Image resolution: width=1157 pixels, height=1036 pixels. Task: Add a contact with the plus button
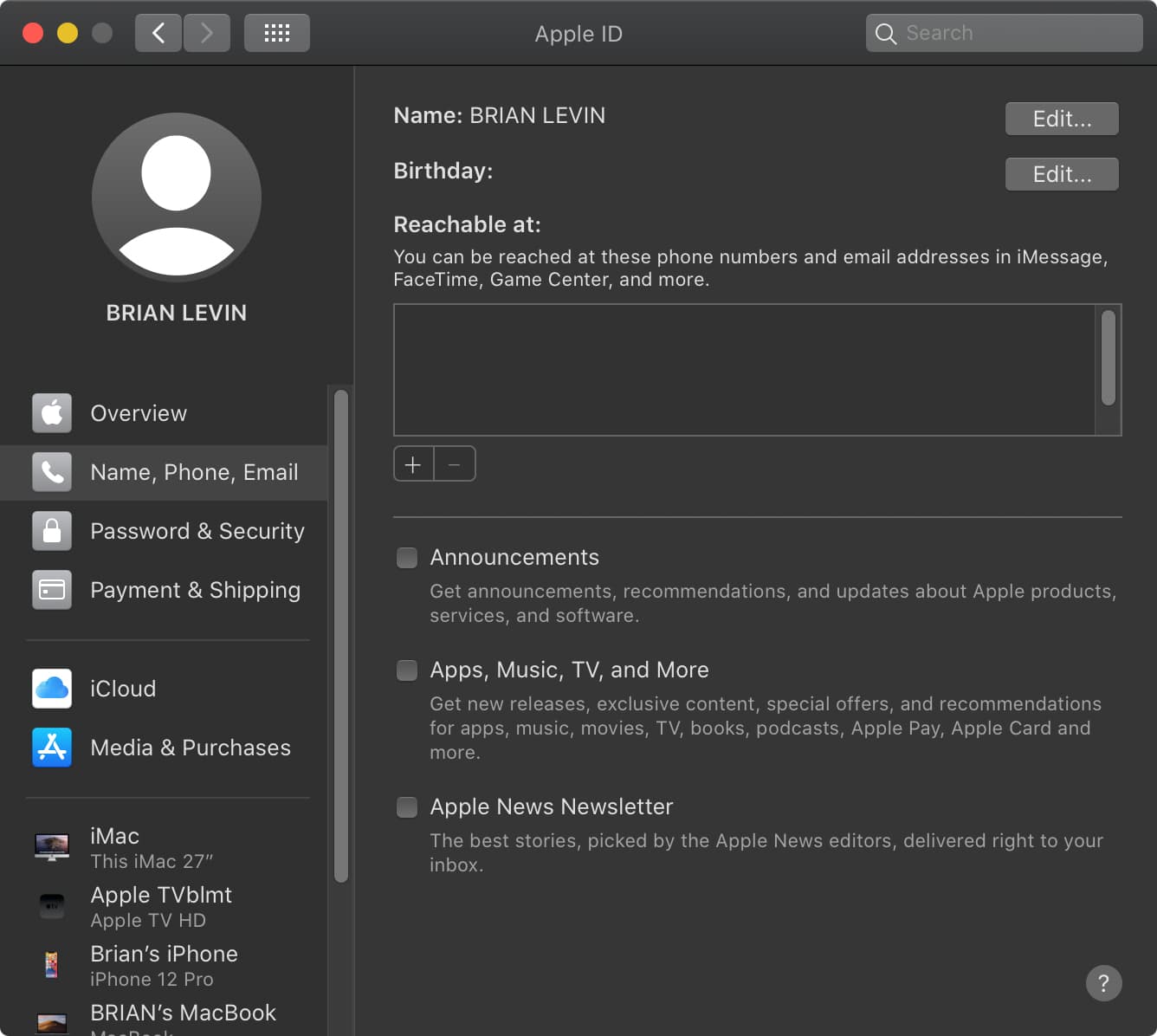pyautogui.click(x=413, y=464)
